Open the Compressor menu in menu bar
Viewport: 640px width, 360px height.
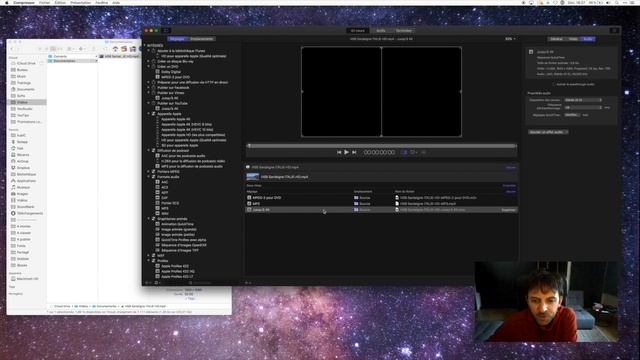[x=24, y=2]
